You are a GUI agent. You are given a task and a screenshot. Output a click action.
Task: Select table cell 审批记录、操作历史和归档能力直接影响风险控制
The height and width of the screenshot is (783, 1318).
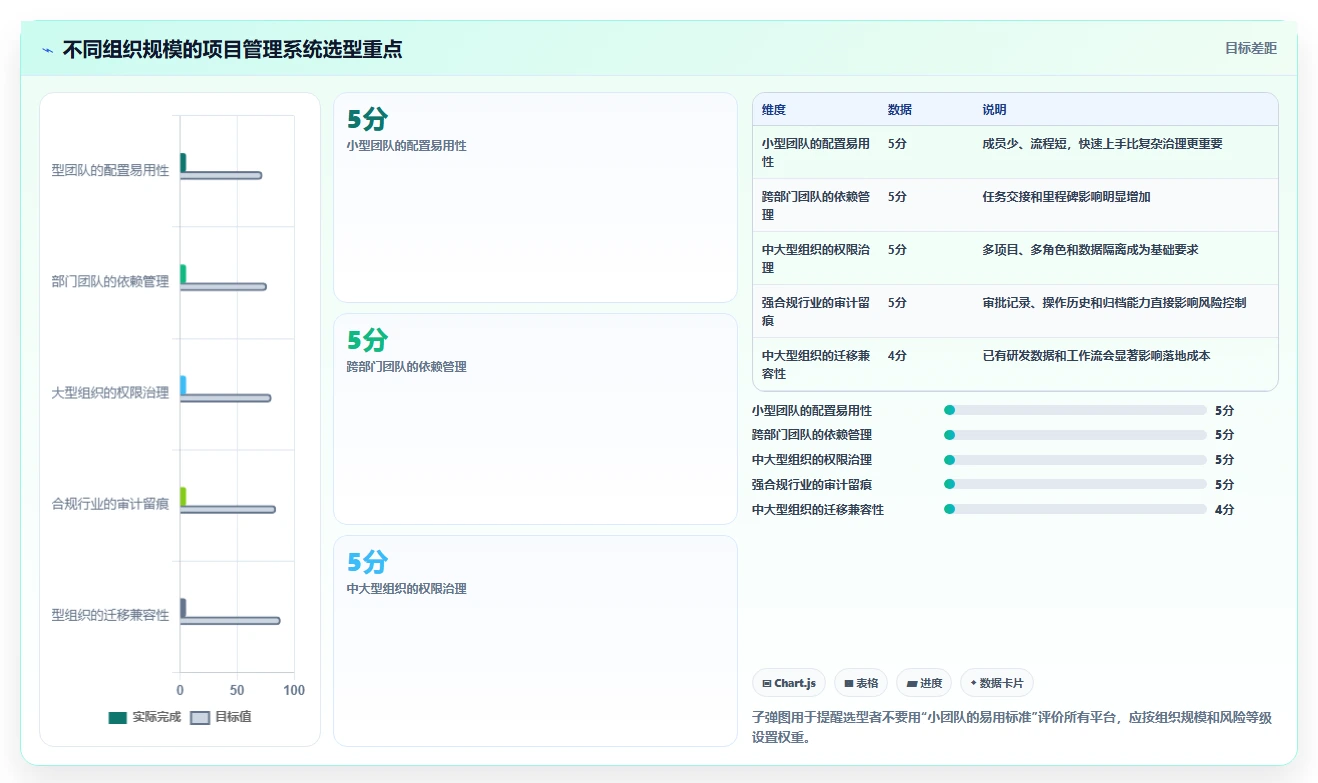1114,303
